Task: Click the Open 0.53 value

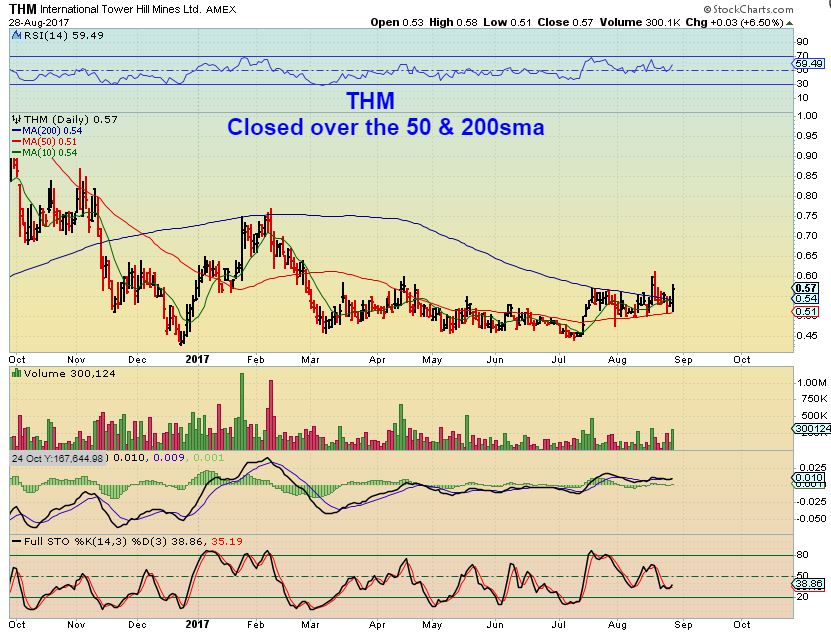Action: 397,22
